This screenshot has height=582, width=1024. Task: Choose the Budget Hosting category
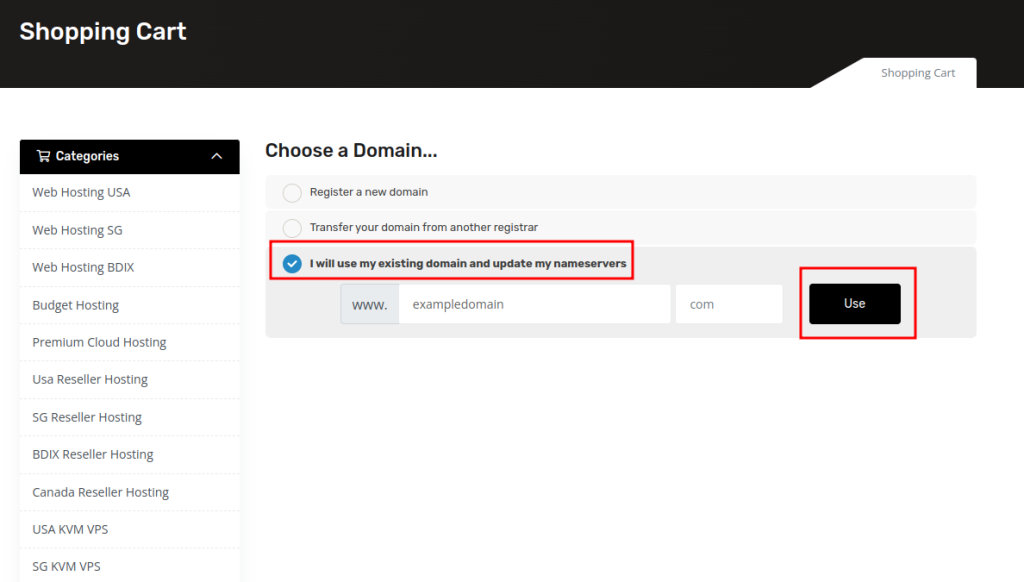(75, 305)
